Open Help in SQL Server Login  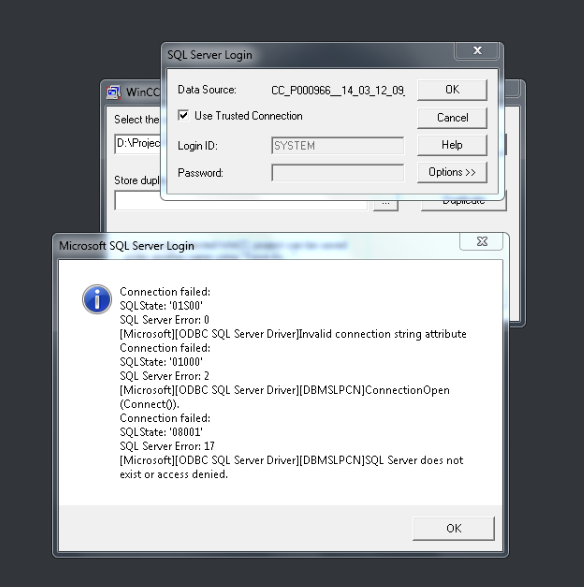(x=452, y=145)
